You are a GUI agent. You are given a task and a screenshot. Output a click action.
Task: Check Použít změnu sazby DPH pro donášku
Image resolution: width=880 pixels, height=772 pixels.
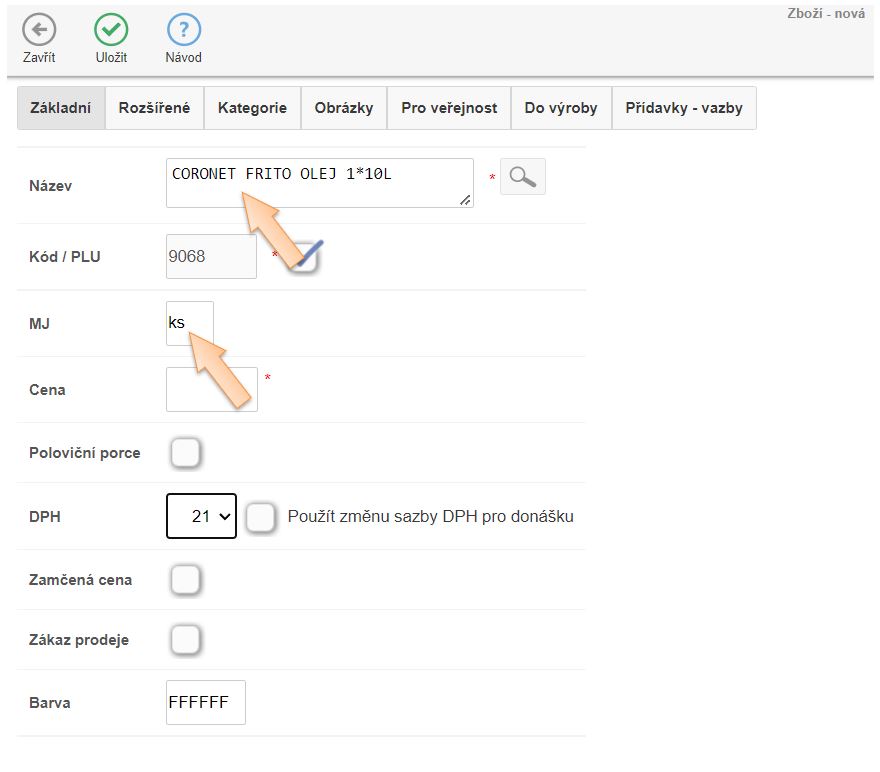click(261, 517)
